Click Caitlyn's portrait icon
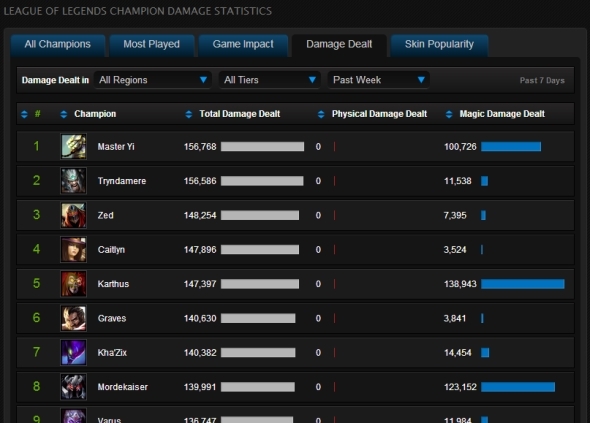Screen dimensions: 590x423 point(73,250)
